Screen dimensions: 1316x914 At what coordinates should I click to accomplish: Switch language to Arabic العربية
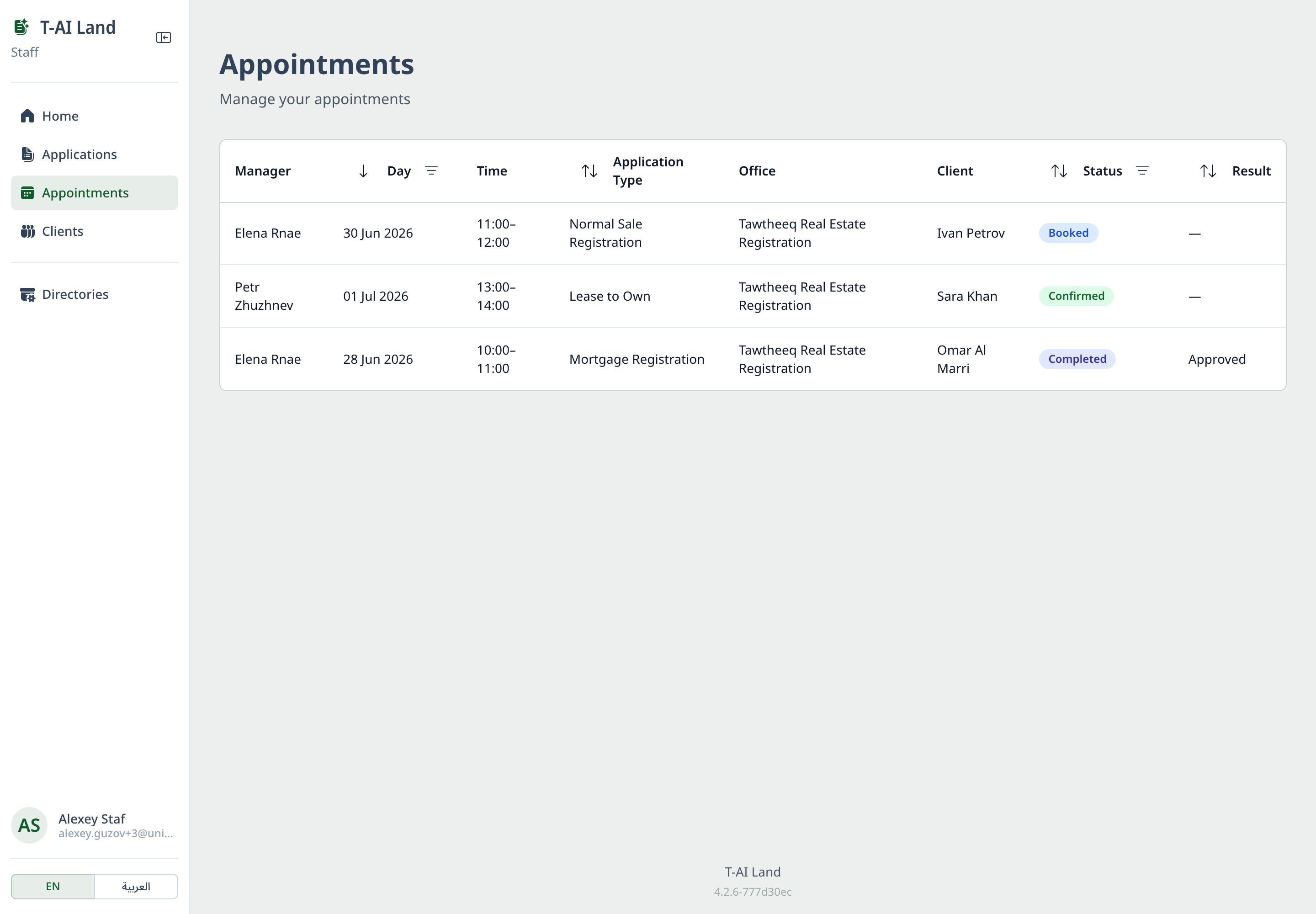click(136, 887)
